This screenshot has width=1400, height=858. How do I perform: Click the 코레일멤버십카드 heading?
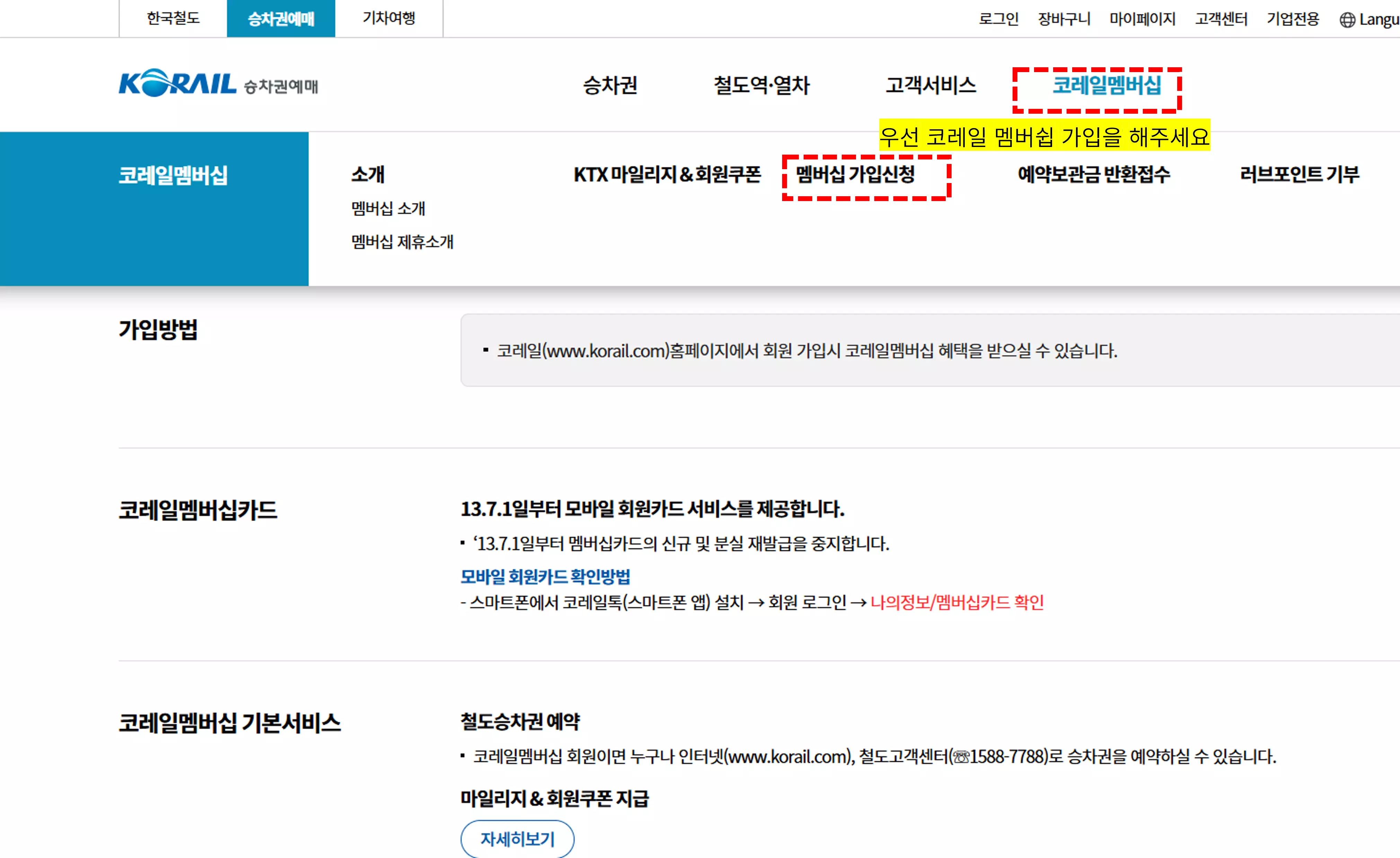[x=198, y=510]
